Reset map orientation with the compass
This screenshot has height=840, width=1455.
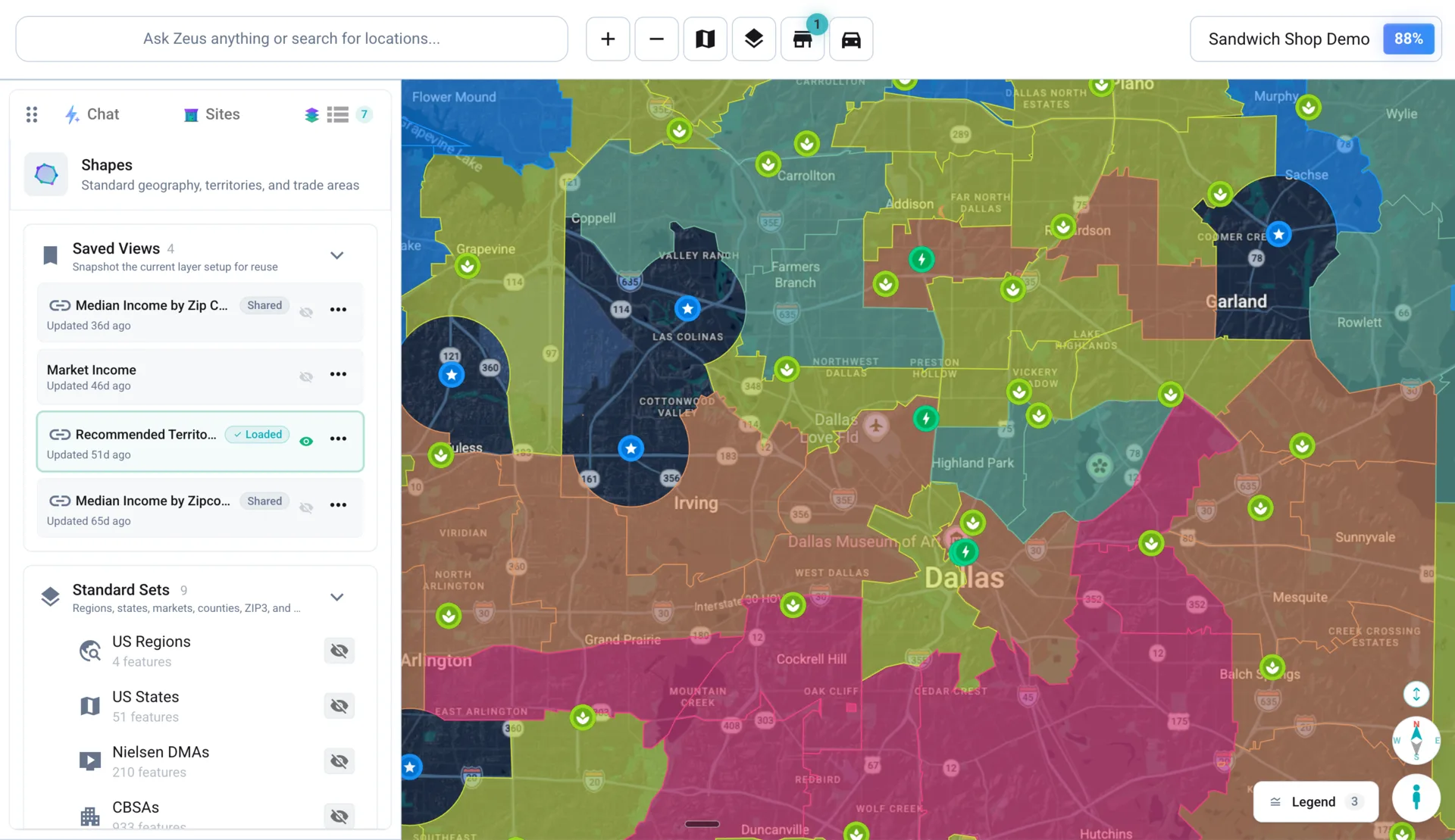(1416, 740)
